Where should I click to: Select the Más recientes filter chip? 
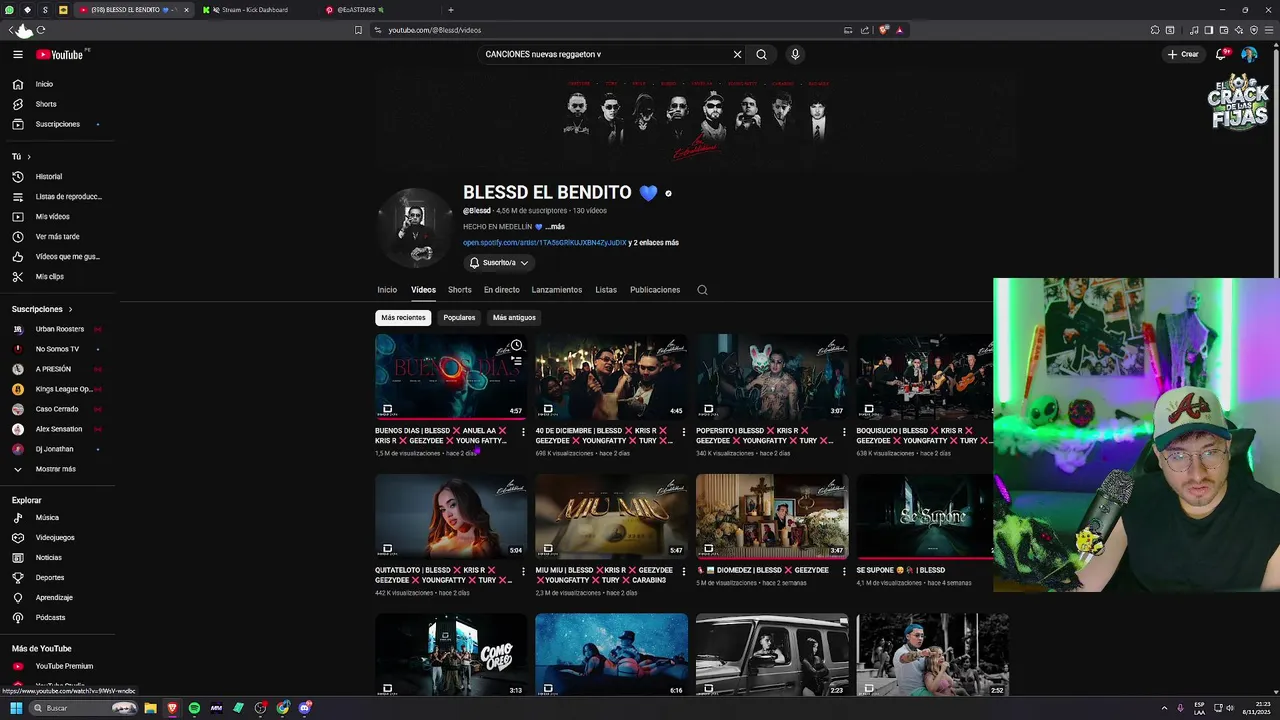click(403, 318)
